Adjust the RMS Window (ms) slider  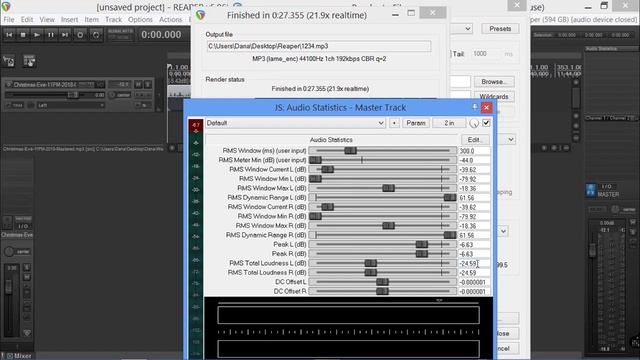[383, 151]
